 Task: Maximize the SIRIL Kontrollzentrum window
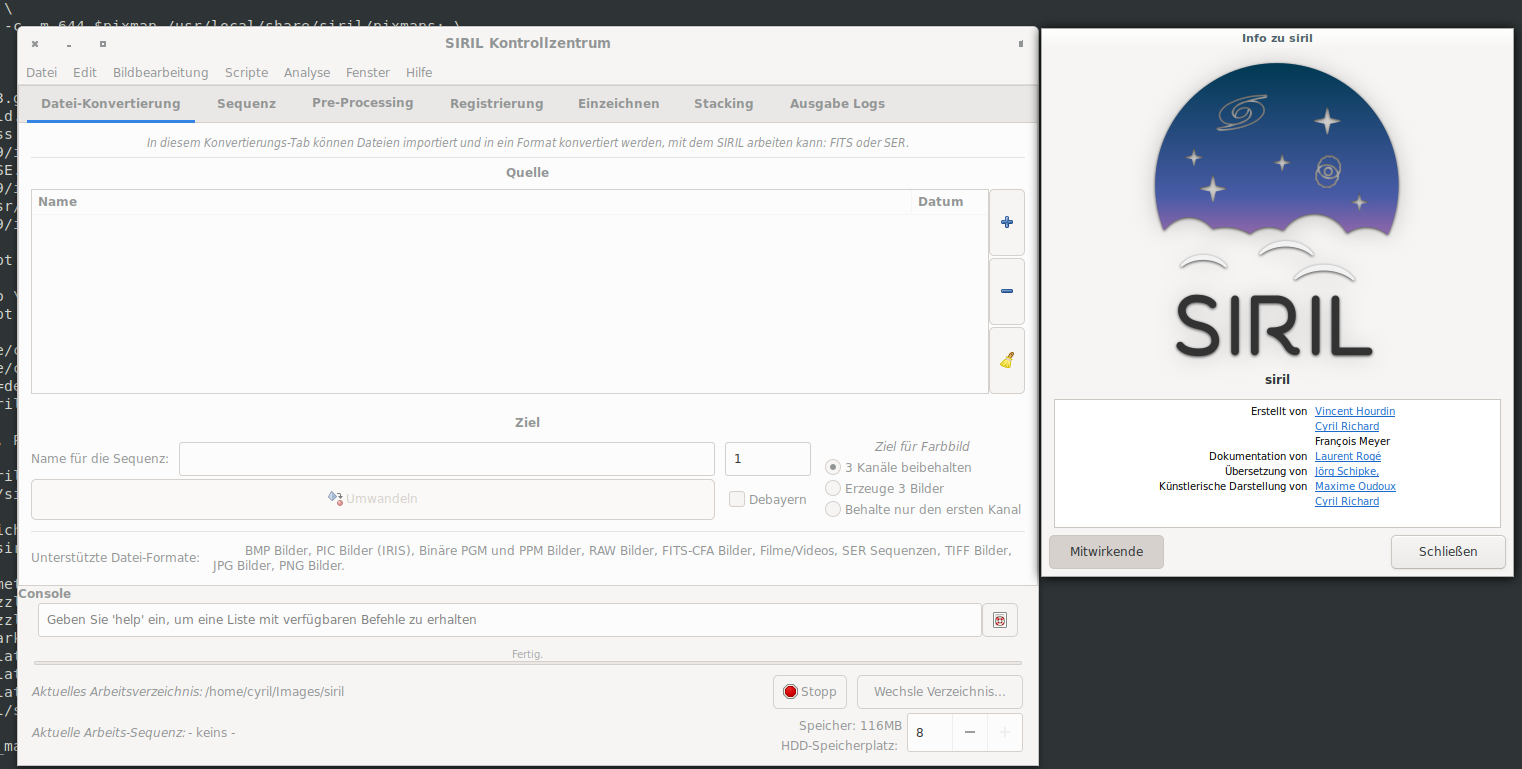tap(103, 44)
